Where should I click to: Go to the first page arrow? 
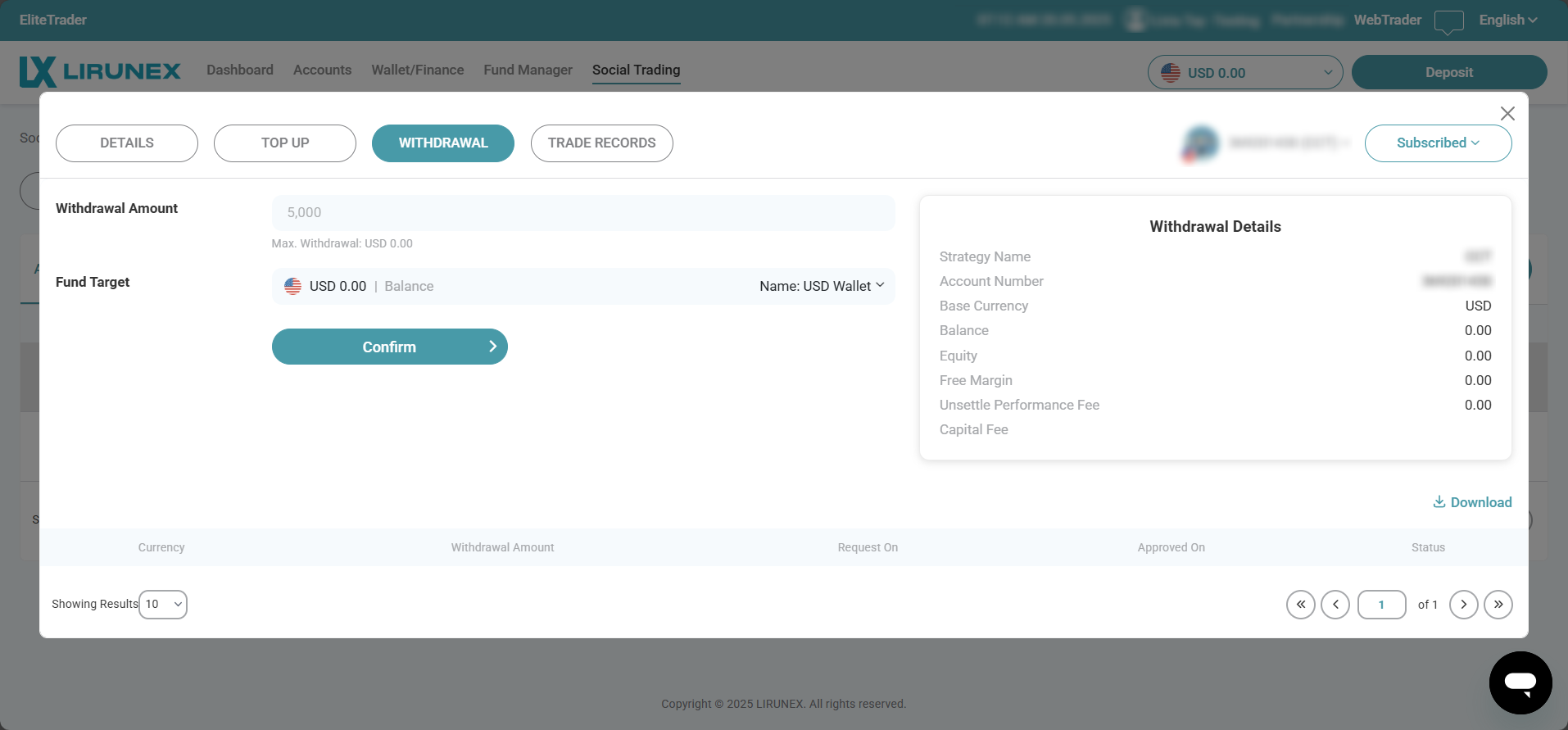click(1300, 605)
